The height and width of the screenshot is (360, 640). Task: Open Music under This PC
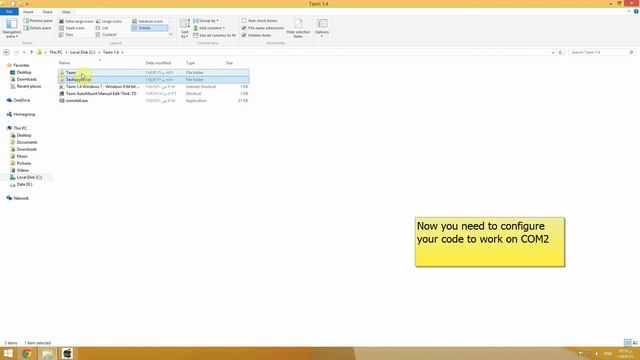point(22,156)
